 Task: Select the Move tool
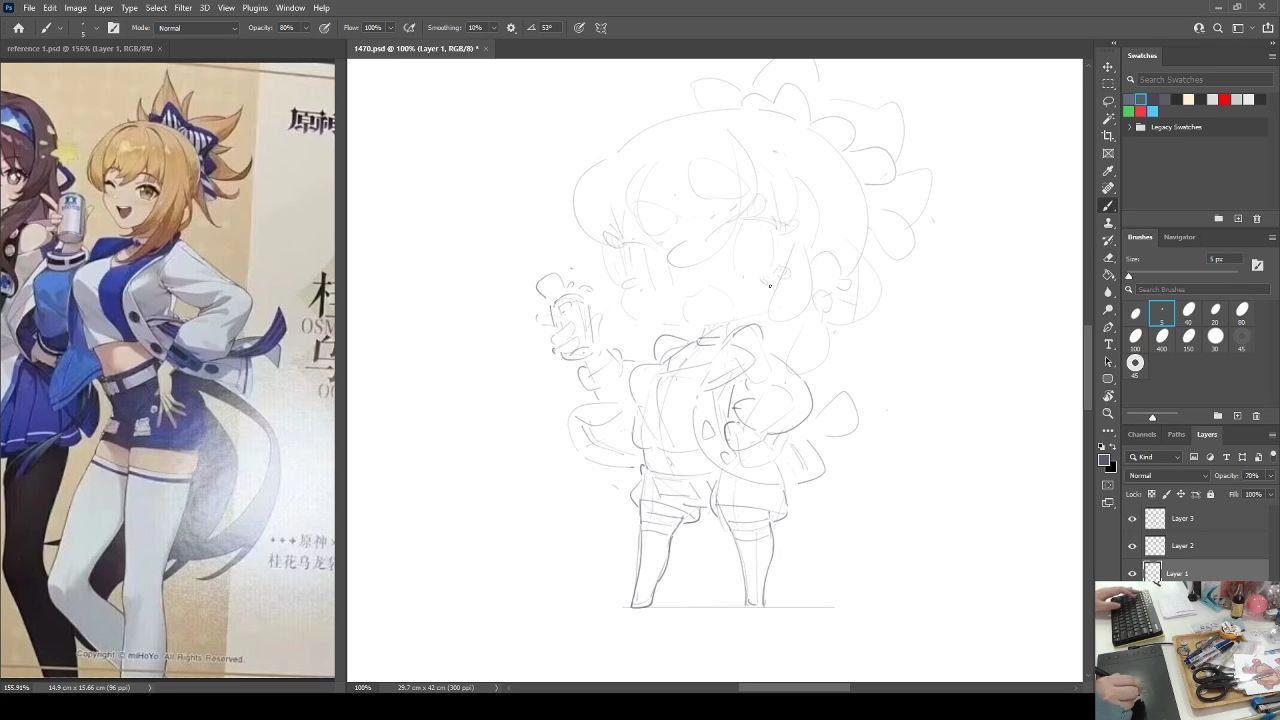[1108, 67]
